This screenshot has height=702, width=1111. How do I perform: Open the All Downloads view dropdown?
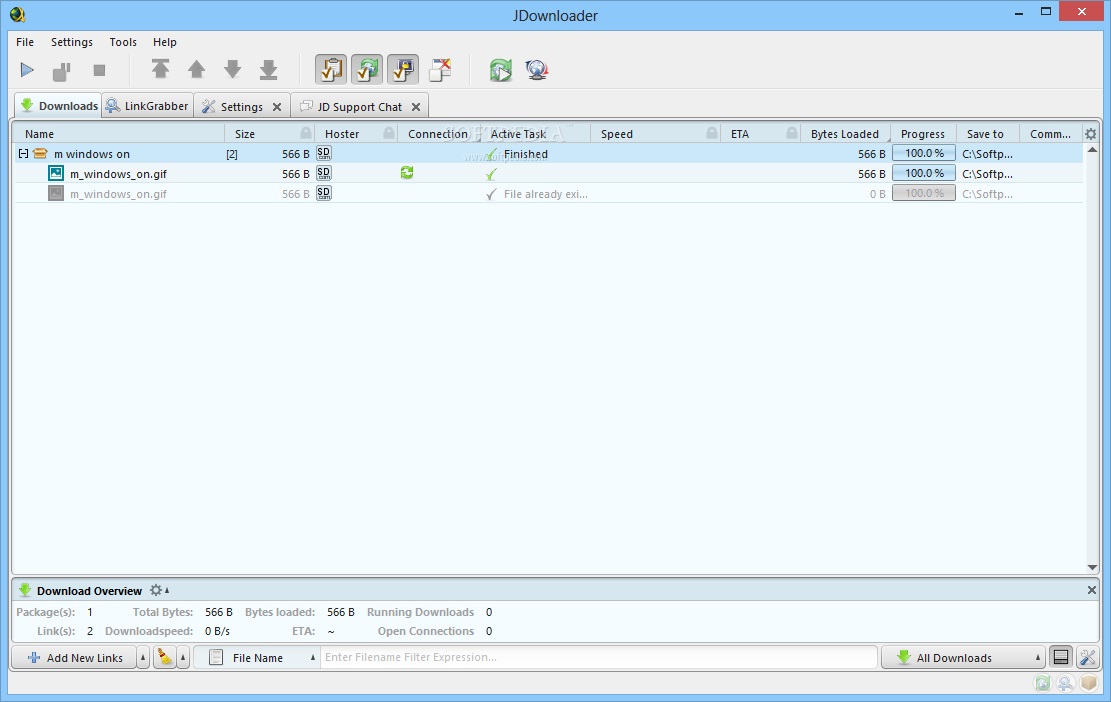tap(963, 657)
